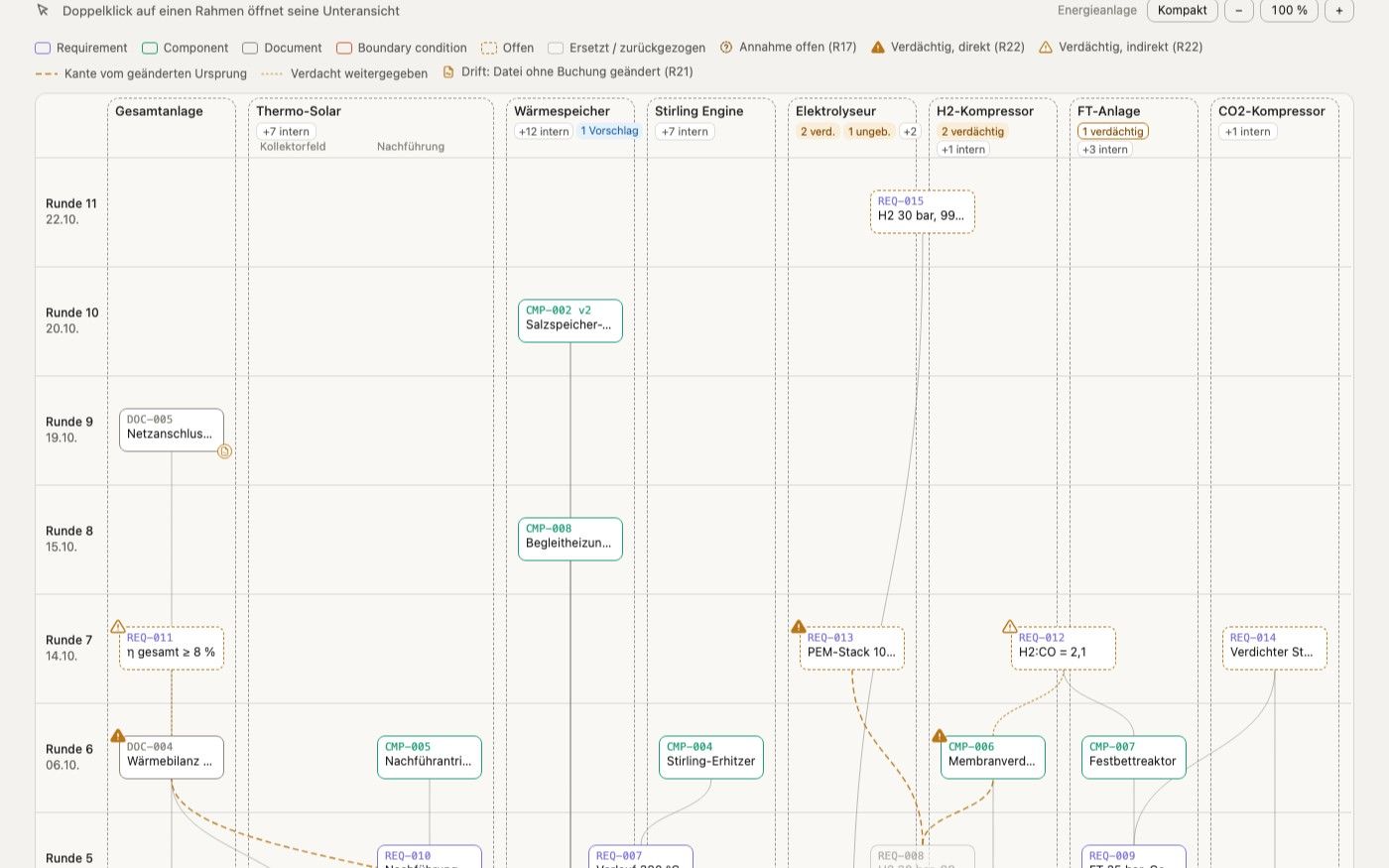
Task: Toggle the Boundary condition legend filter
Action: (x=401, y=48)
